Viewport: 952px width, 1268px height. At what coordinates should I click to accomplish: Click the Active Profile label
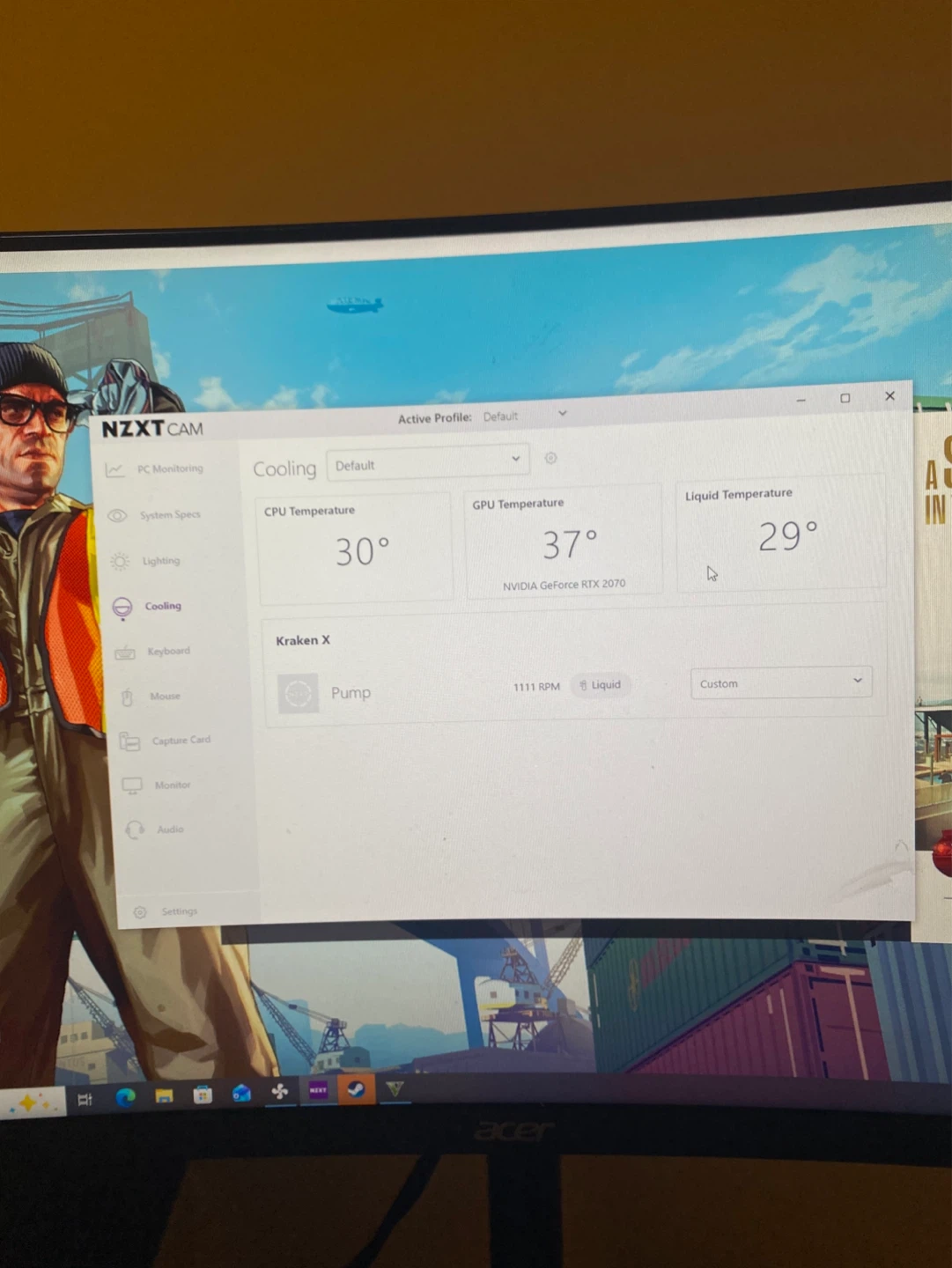(x=434, y=418)
